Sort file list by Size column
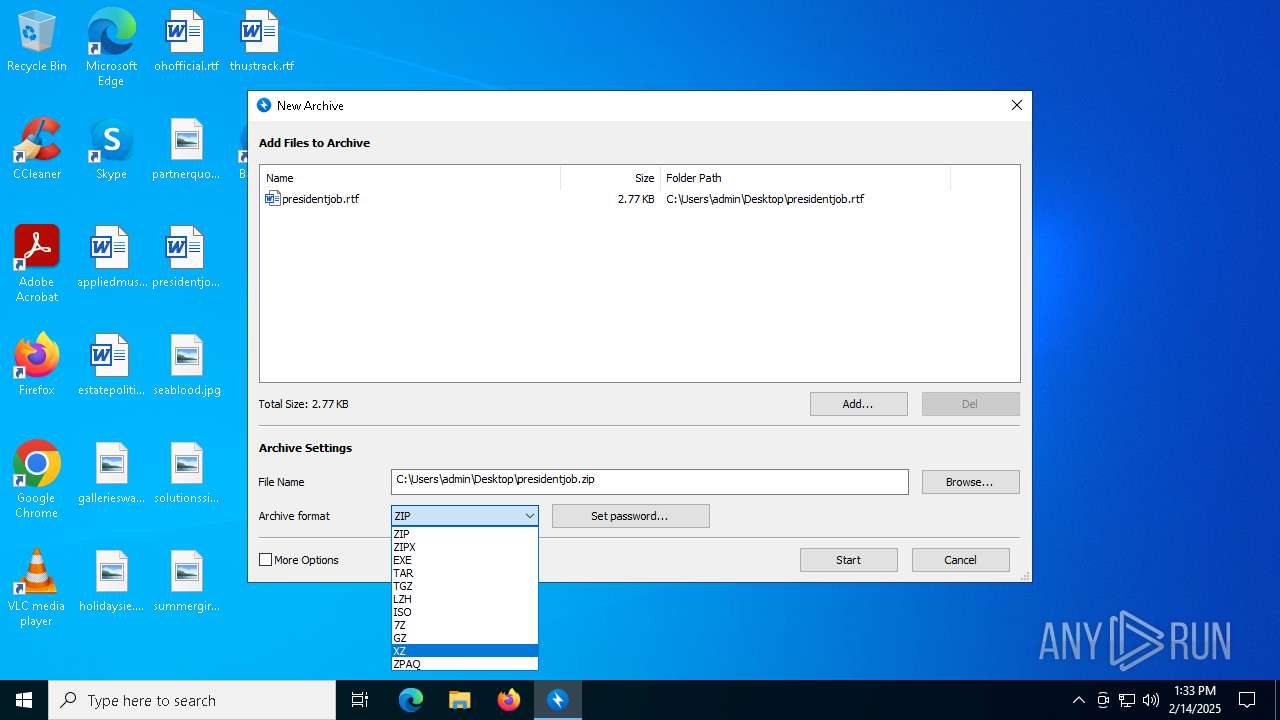 [x=610, y=178]
